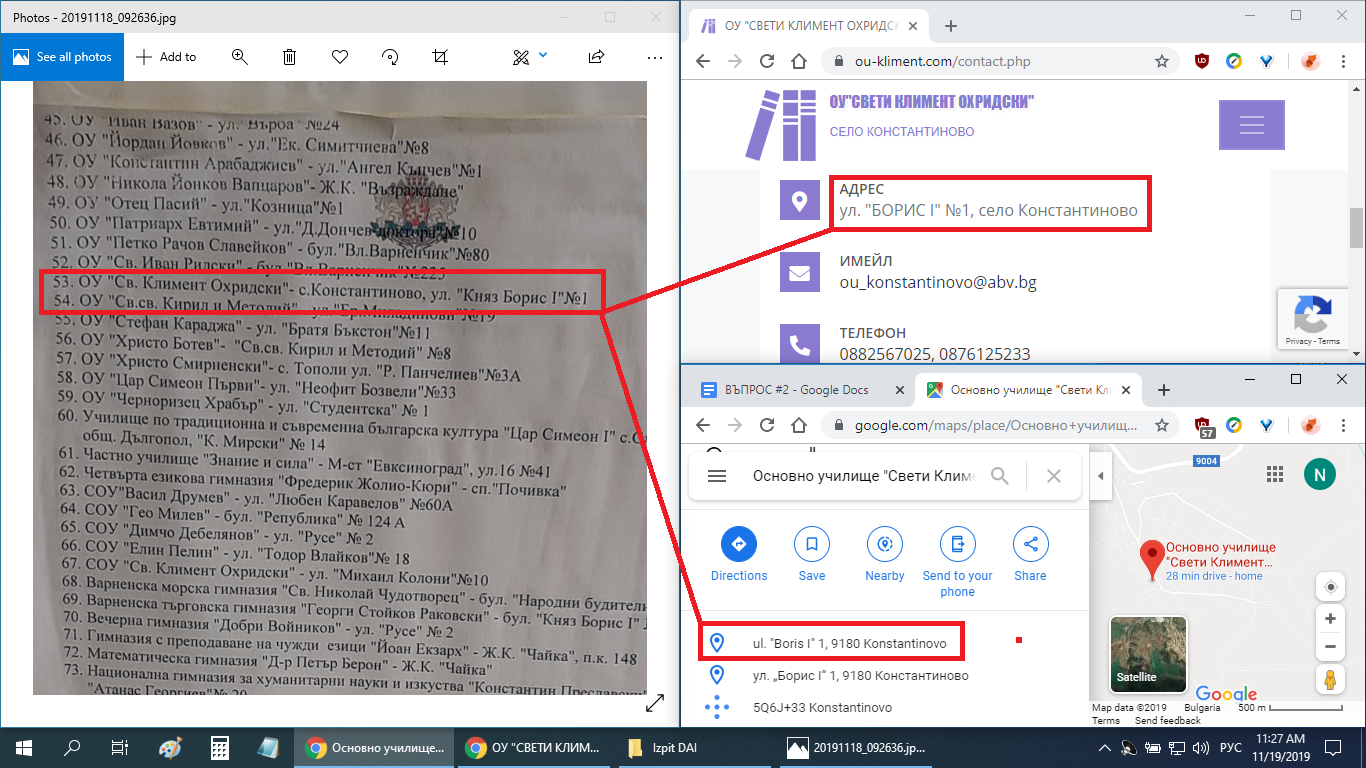The height and width of the screenshot is (768, 1366).
Task: Click Home button in ou-kliment Chrome window
Action: point(798,61)
